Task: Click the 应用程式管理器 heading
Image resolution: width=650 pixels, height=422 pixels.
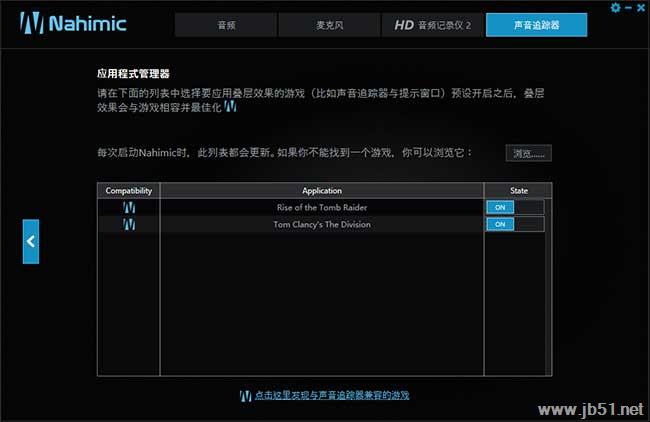Action: tap(133, 74)
